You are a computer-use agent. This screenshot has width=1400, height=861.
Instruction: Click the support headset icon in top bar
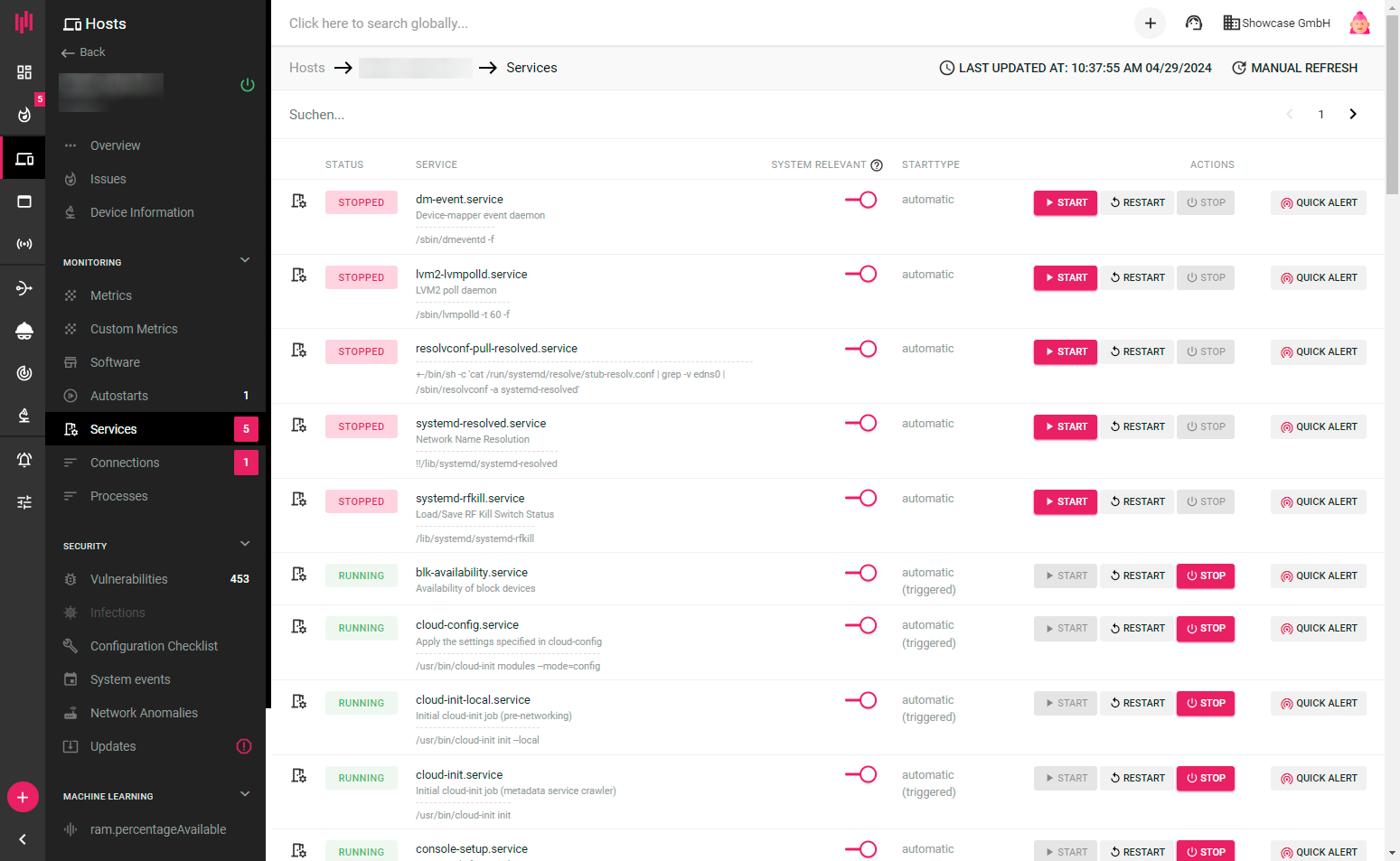tap(1194, 23)
